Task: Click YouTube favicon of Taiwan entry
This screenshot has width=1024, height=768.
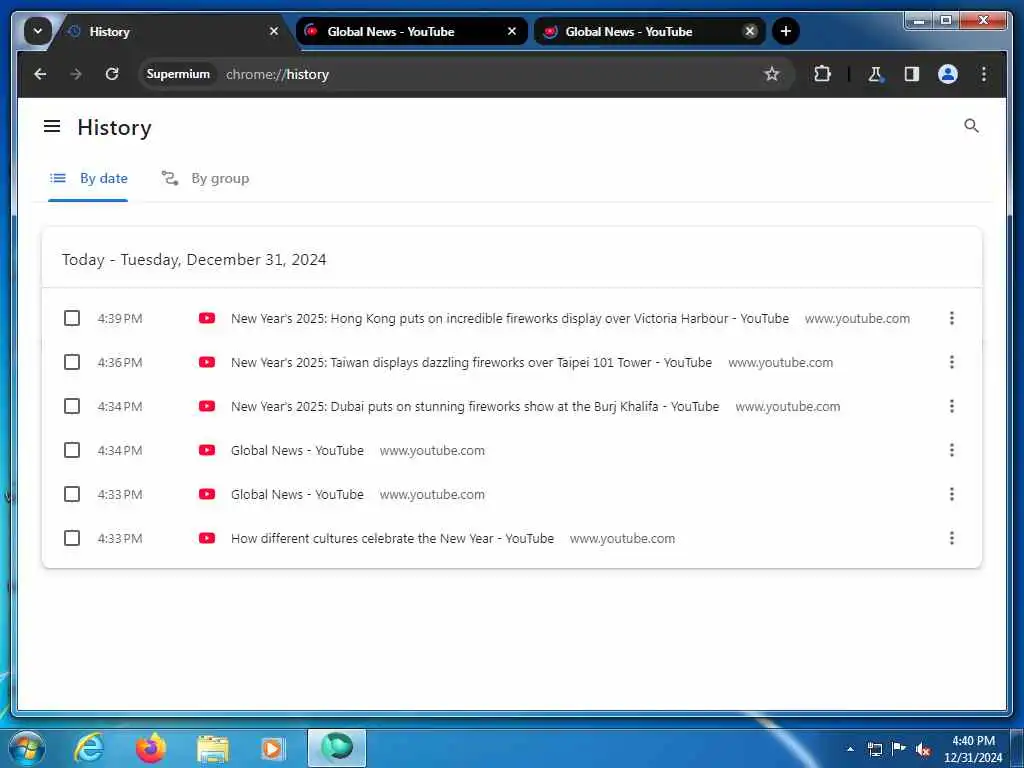Action: (x=207, y=362)
